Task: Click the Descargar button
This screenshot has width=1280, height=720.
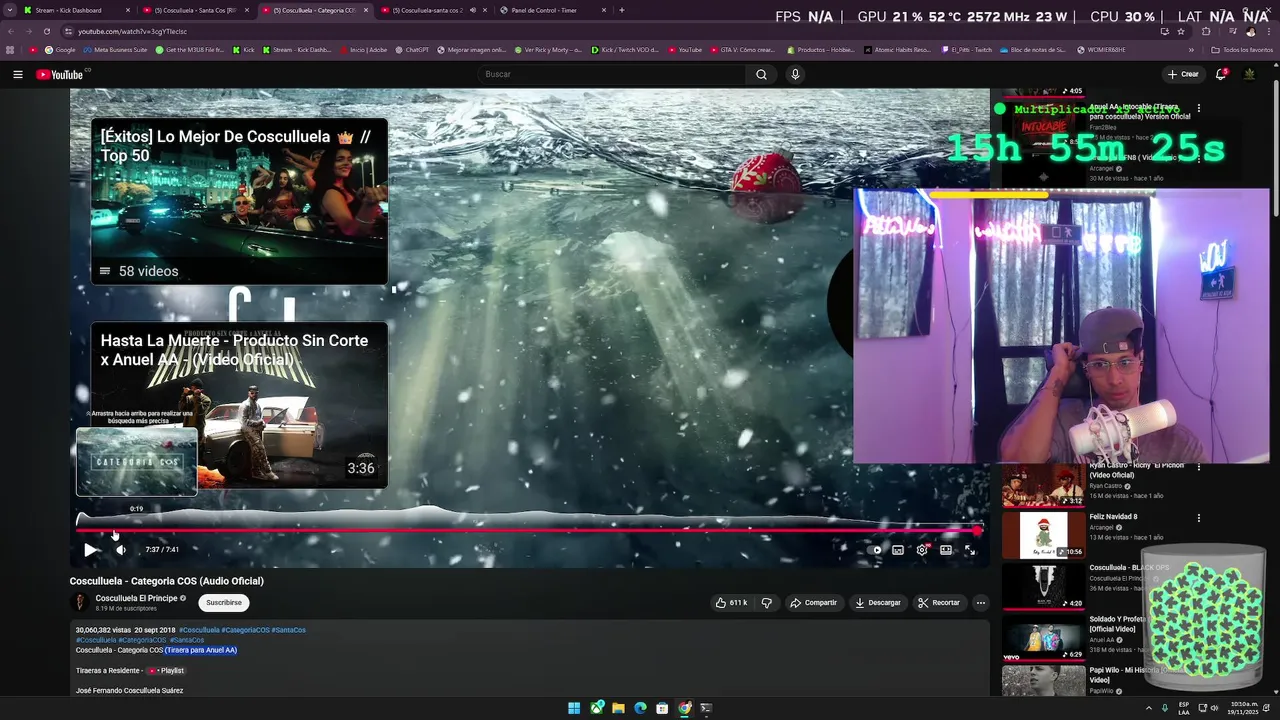Action: [878, 603]
